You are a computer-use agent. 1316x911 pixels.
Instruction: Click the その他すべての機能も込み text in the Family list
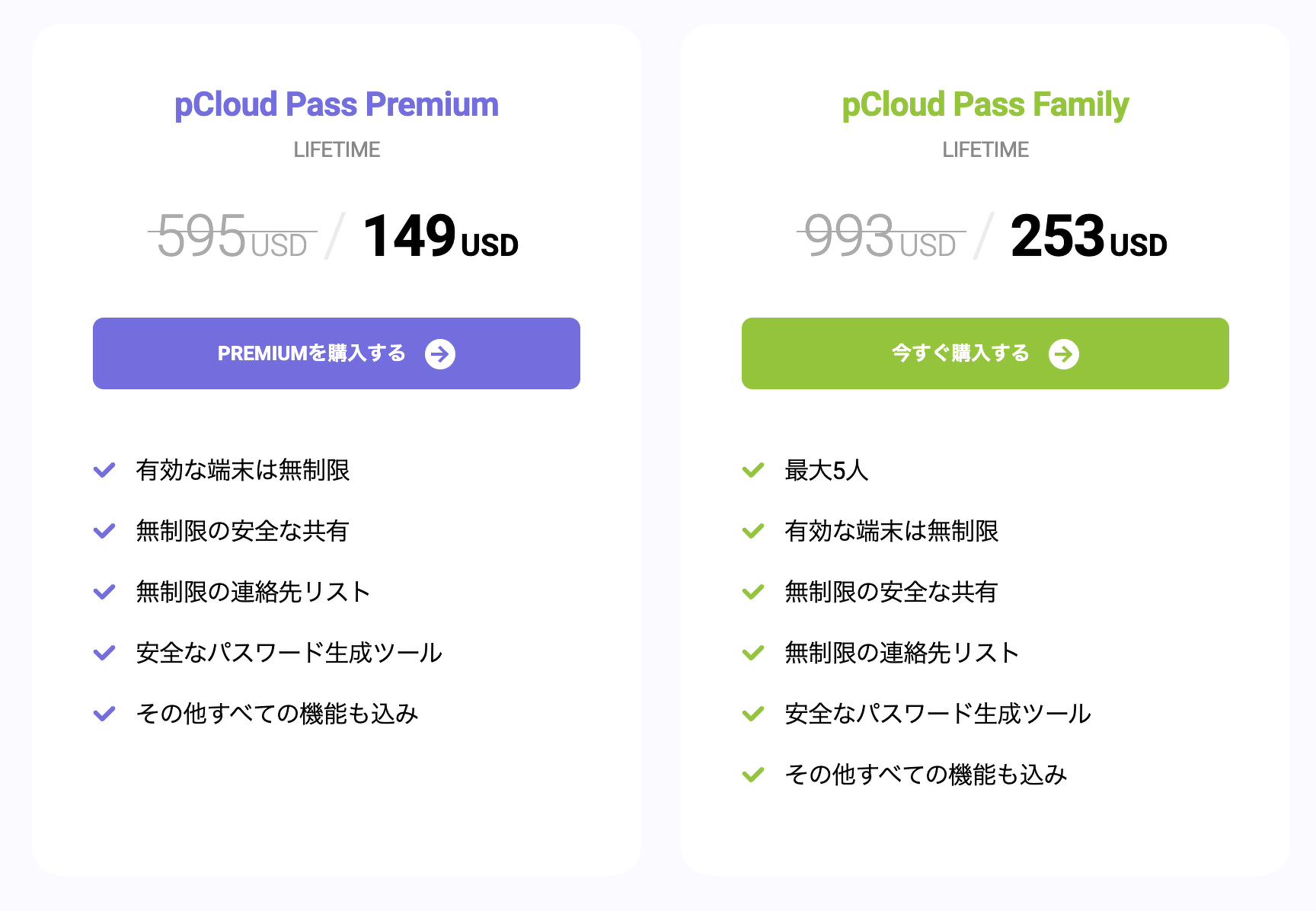click(925, 775)
